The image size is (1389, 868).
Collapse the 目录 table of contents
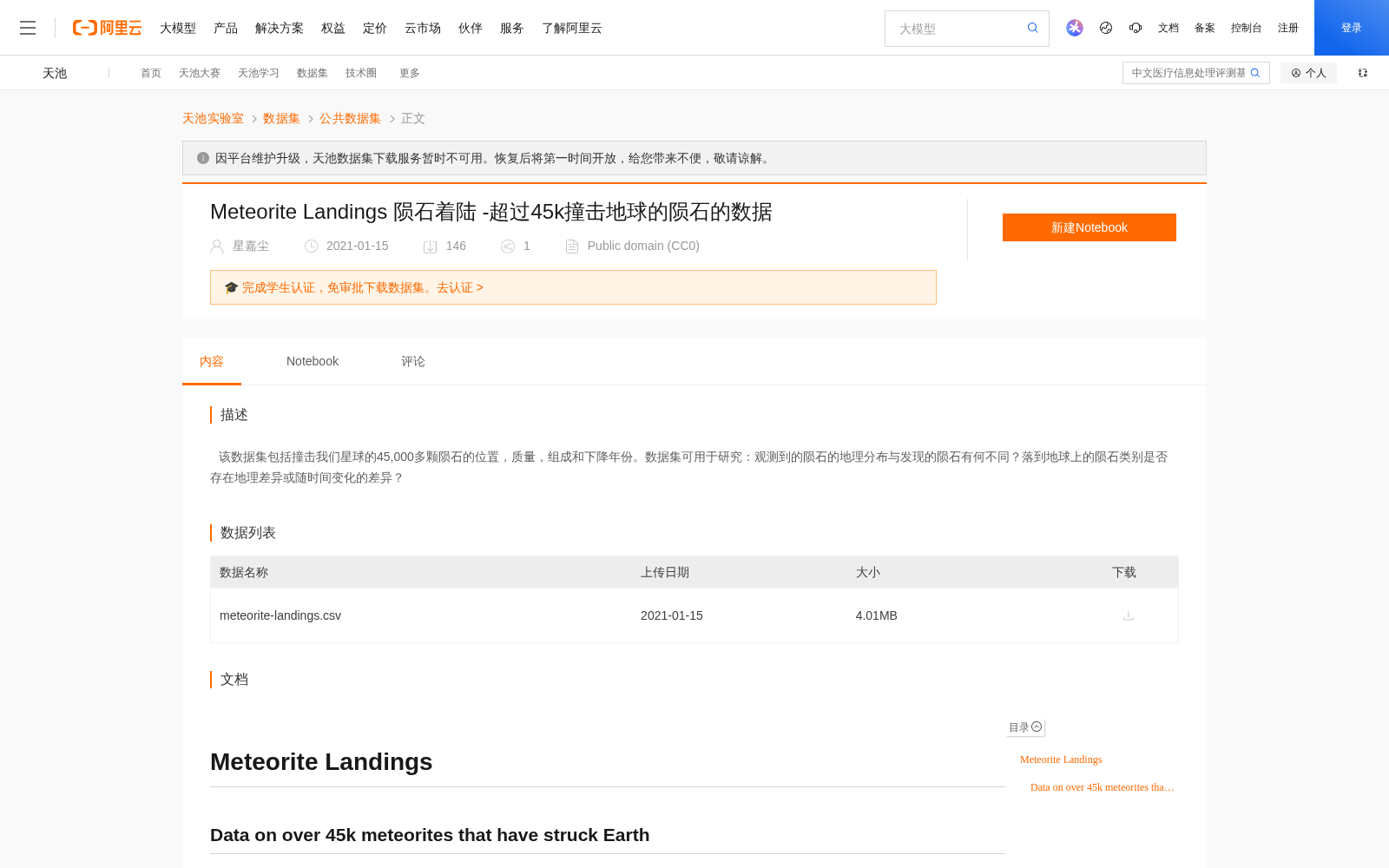tap(1037, 727)
